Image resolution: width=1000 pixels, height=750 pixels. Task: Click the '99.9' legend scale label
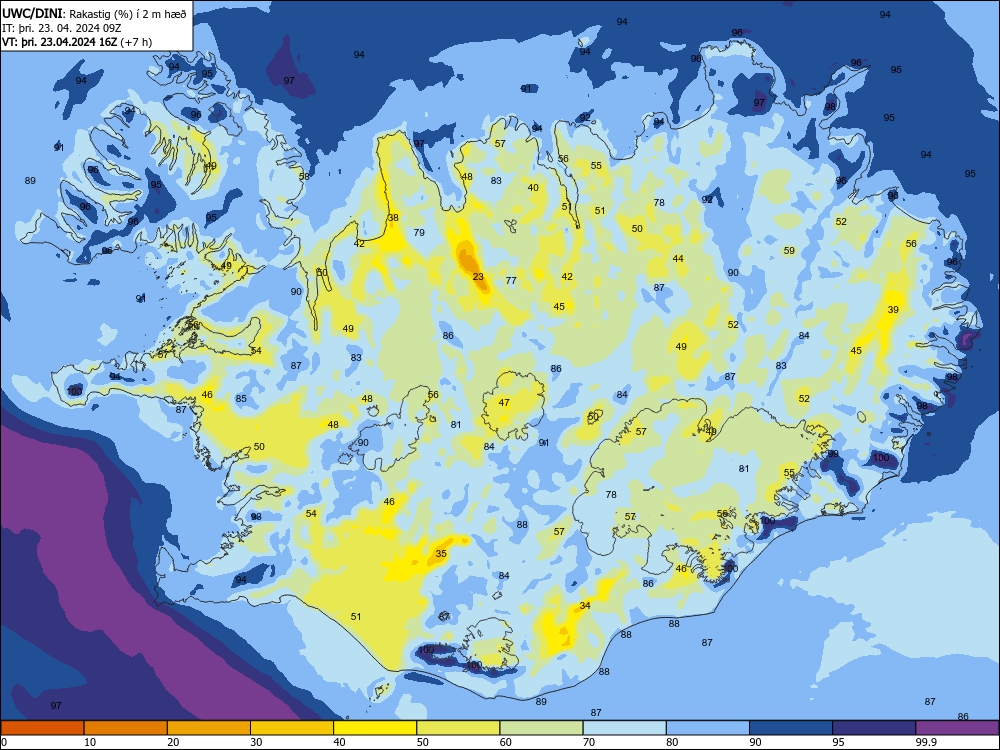point(925,742)
